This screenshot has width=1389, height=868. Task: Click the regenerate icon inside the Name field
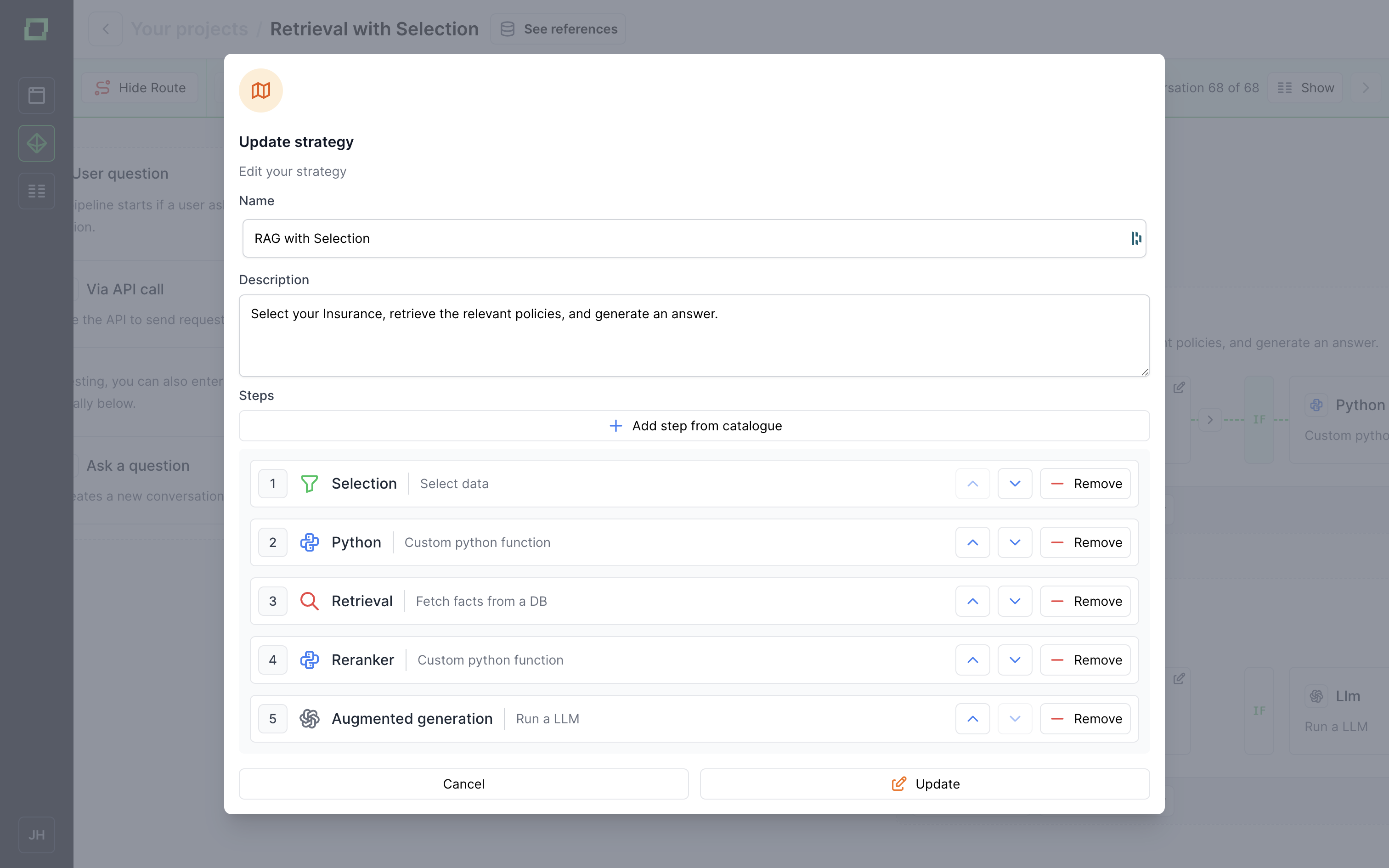[1136, 238]
